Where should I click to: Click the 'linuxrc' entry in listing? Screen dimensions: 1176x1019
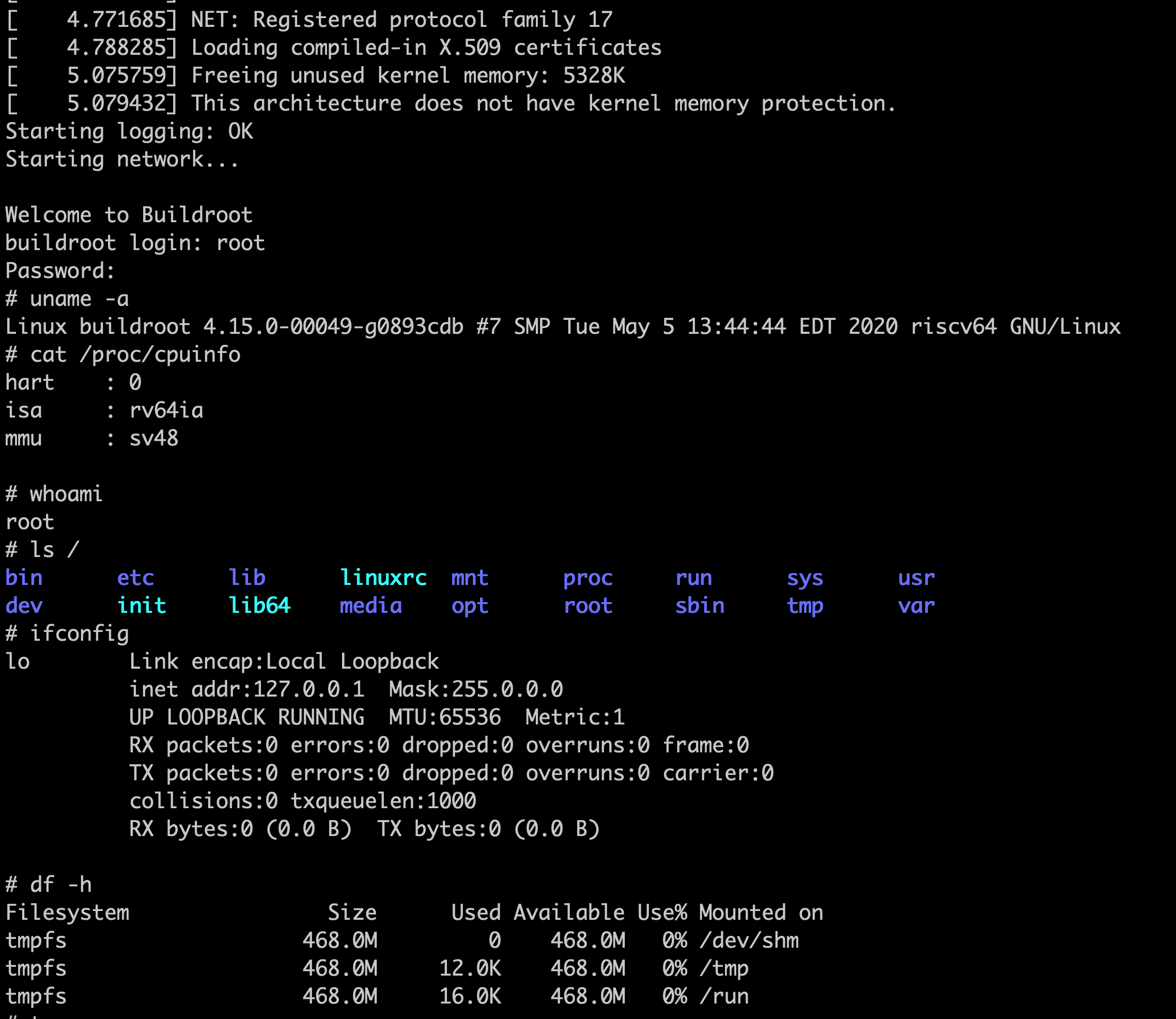coord(383,578)
